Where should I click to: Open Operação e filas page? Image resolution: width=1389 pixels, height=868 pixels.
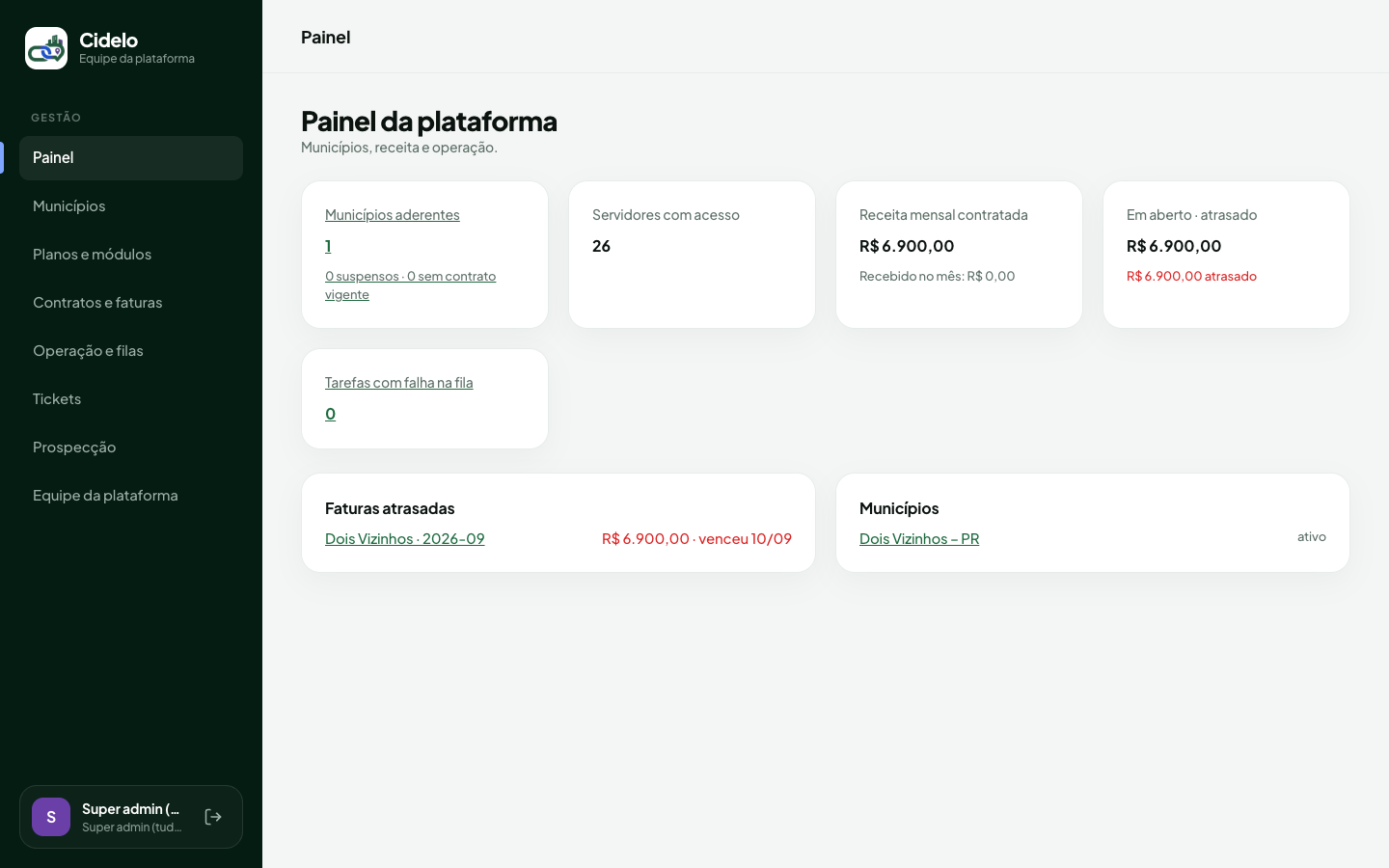pos(131,351)
